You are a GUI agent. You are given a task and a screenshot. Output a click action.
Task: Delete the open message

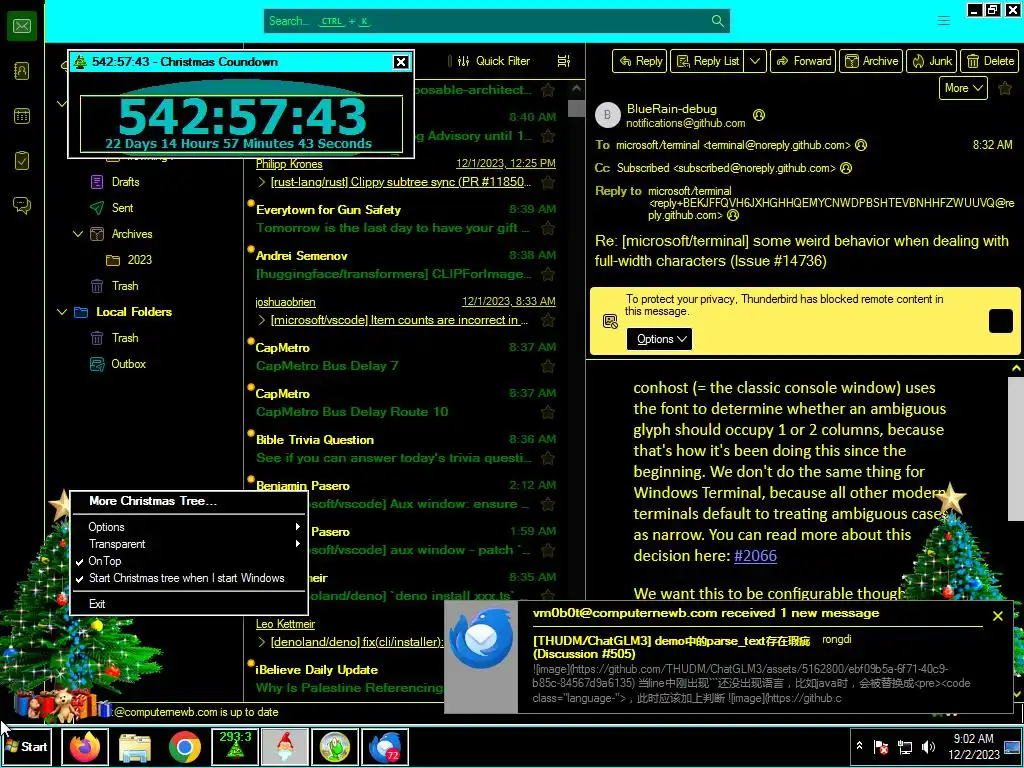point(989,61)
